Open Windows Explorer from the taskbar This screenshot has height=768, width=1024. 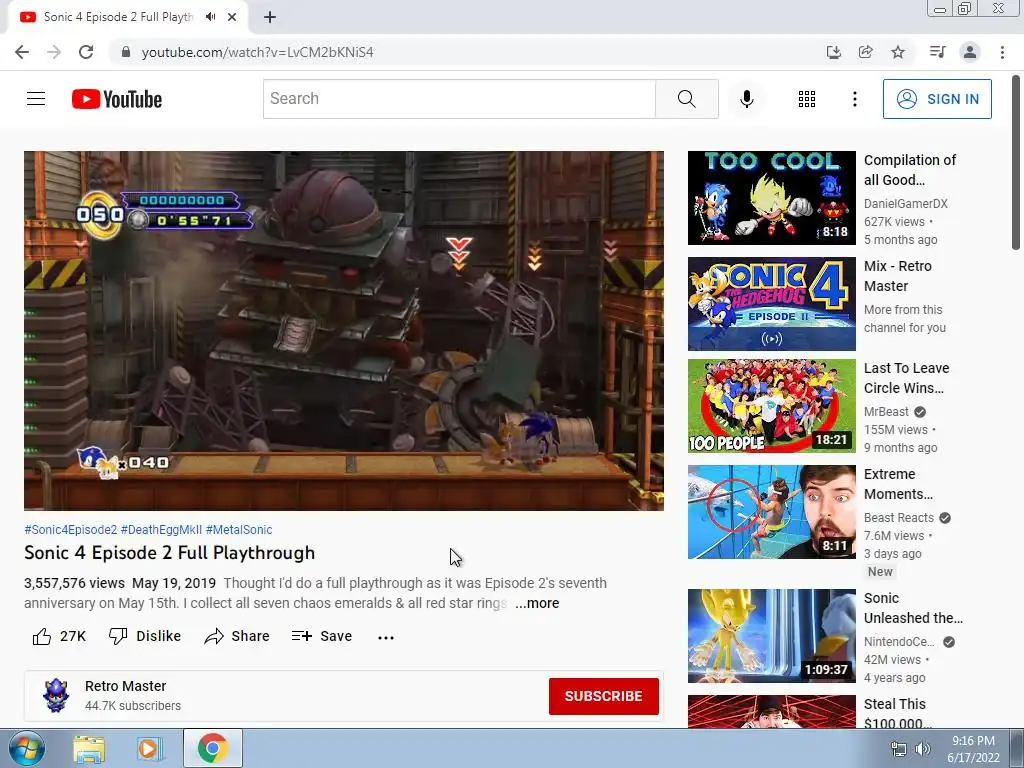click(89, 749)
